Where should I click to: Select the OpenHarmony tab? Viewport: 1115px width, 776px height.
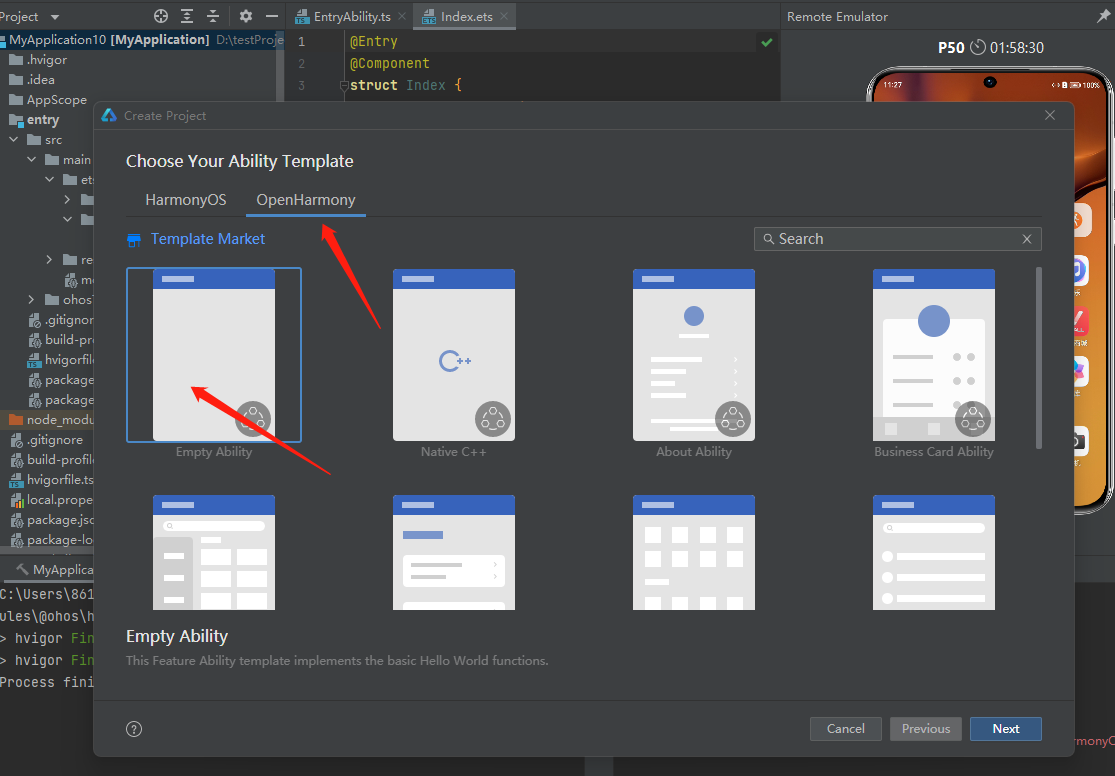[x=306, y=200]
